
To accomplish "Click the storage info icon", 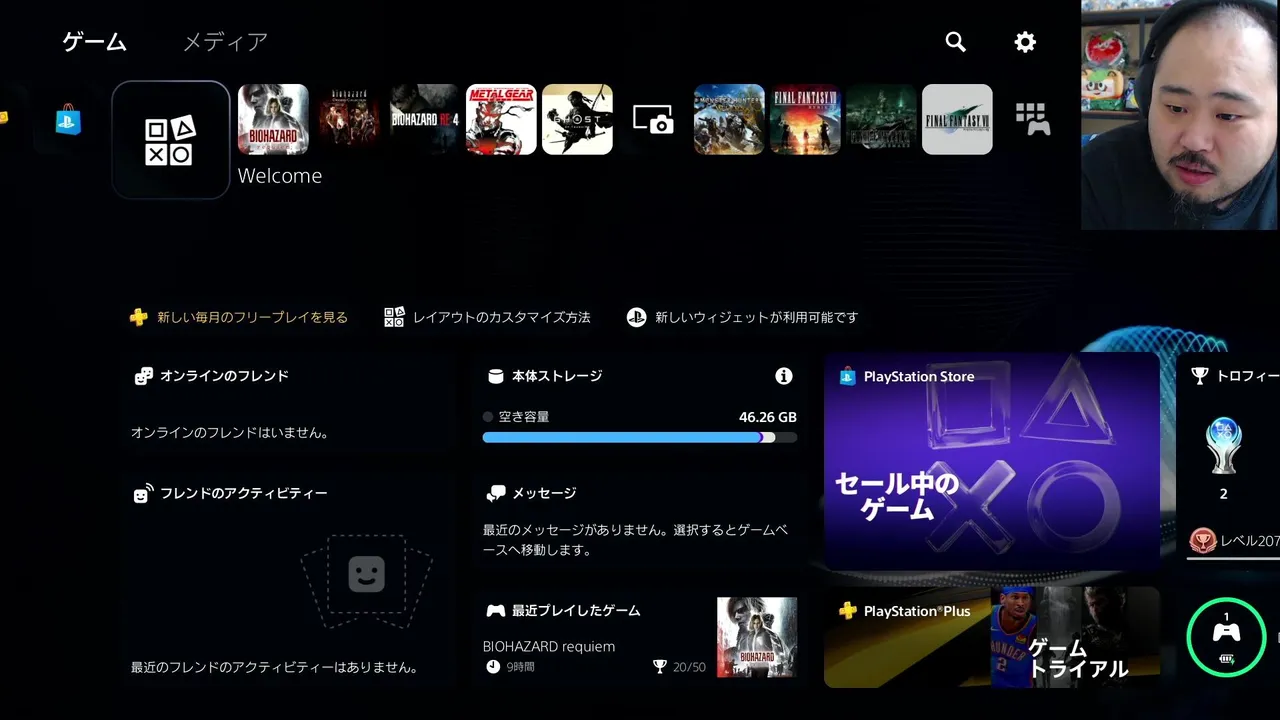I will [784, 376].
